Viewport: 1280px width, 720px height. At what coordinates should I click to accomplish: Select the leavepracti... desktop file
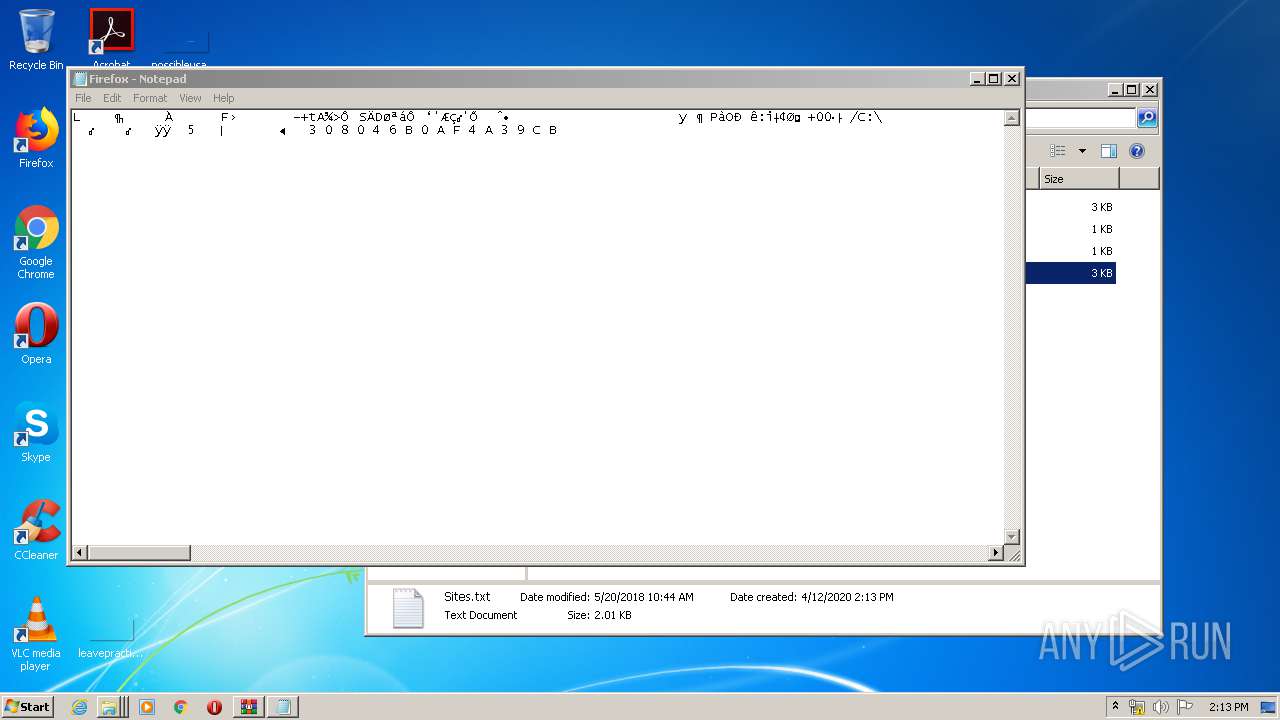tap(110, 638)
